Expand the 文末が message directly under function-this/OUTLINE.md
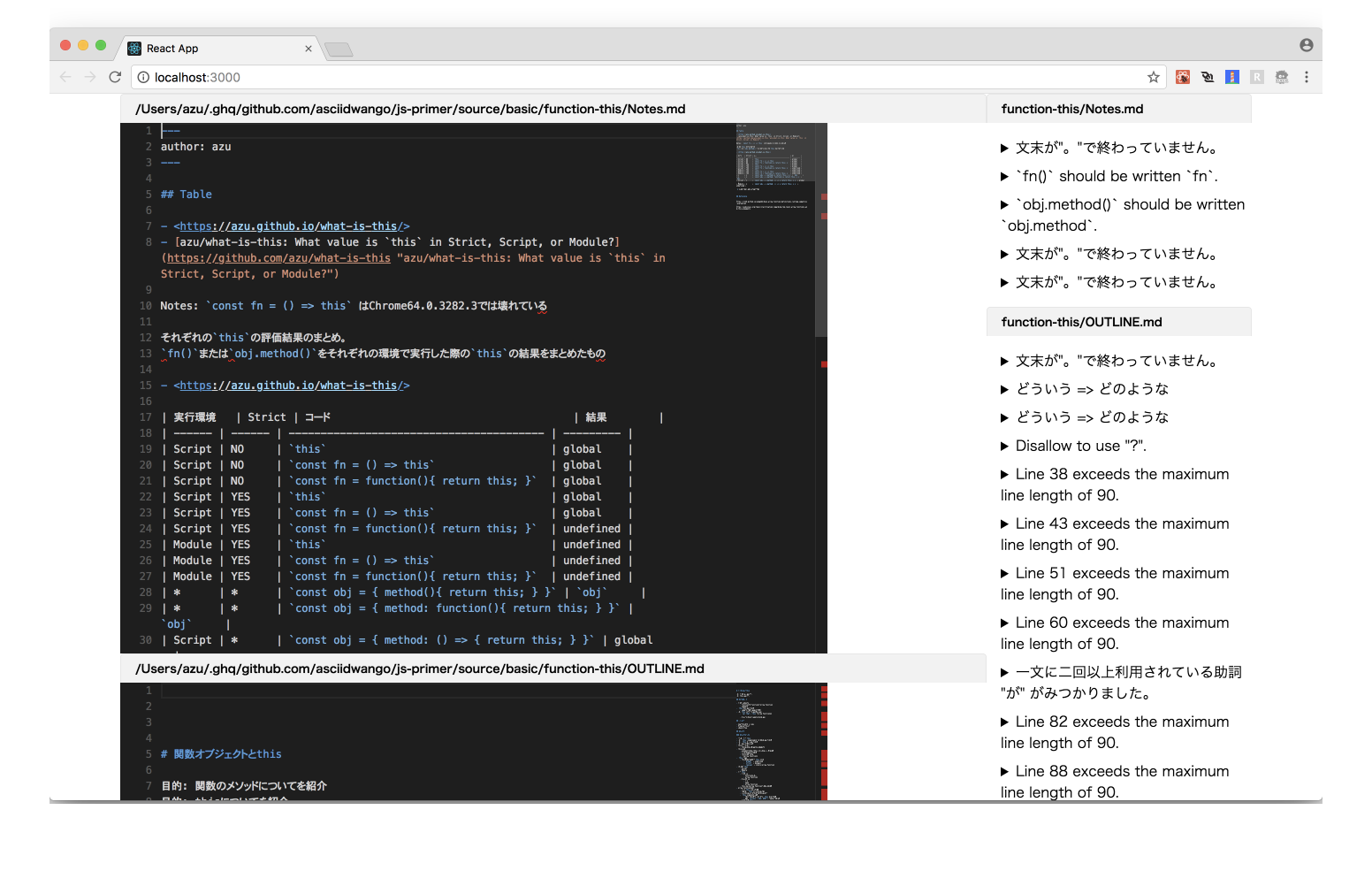1372x871 pixels. pyautogui.click(x=1109, y=361)
